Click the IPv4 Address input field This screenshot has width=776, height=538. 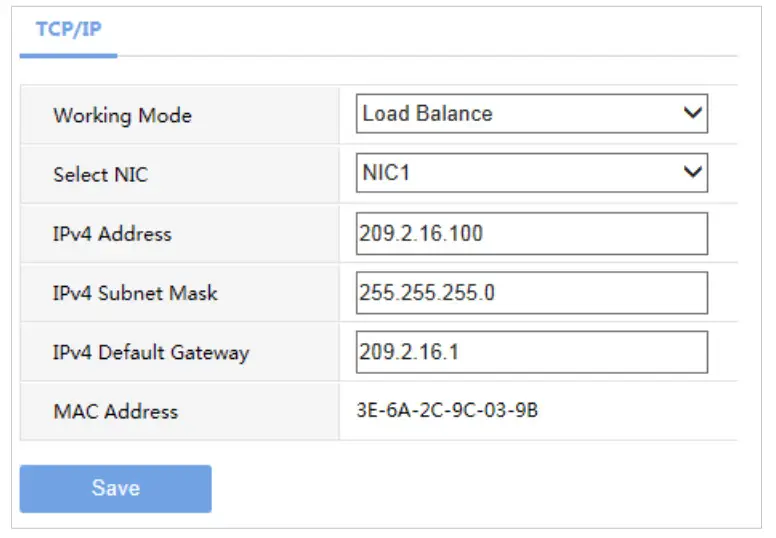click(531, 234)
